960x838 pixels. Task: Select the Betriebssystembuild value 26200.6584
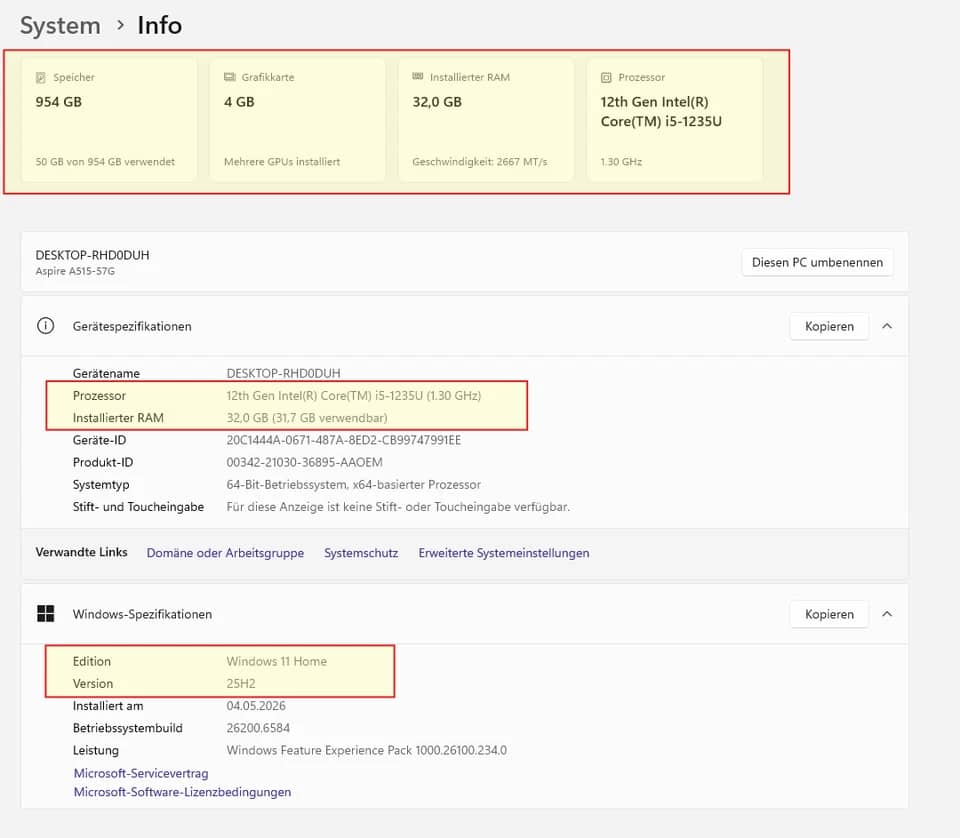(258, 728)
